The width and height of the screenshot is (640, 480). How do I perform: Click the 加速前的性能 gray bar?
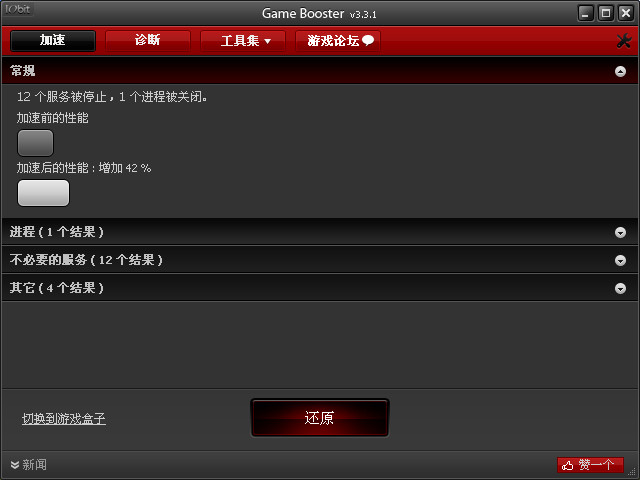pyautogui.click(x=36, y=143)
